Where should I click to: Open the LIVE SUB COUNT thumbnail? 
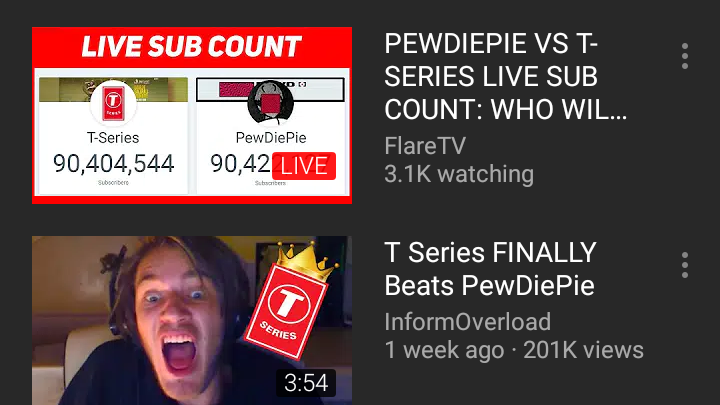[x=192, y=115]
